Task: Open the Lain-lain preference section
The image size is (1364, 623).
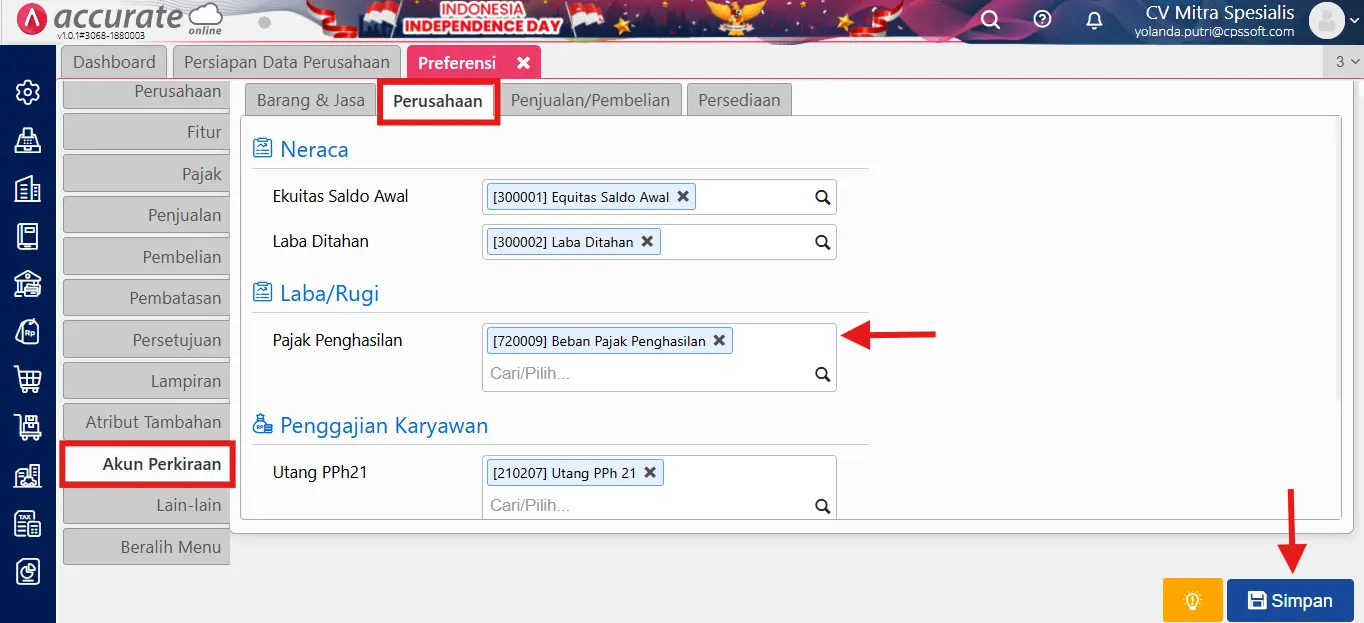Action: (146, 505)
